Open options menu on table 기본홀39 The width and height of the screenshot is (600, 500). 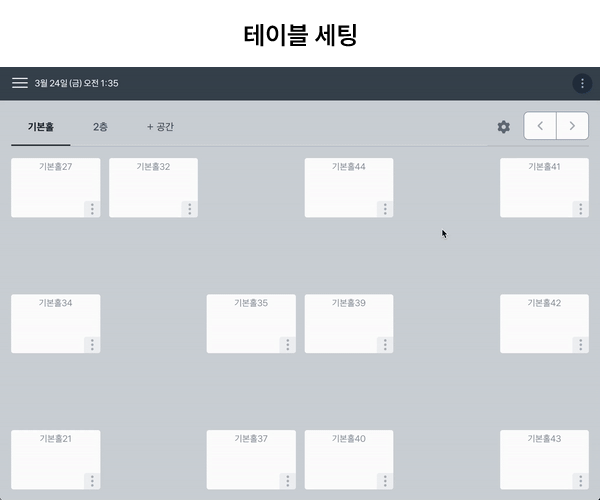385,345
